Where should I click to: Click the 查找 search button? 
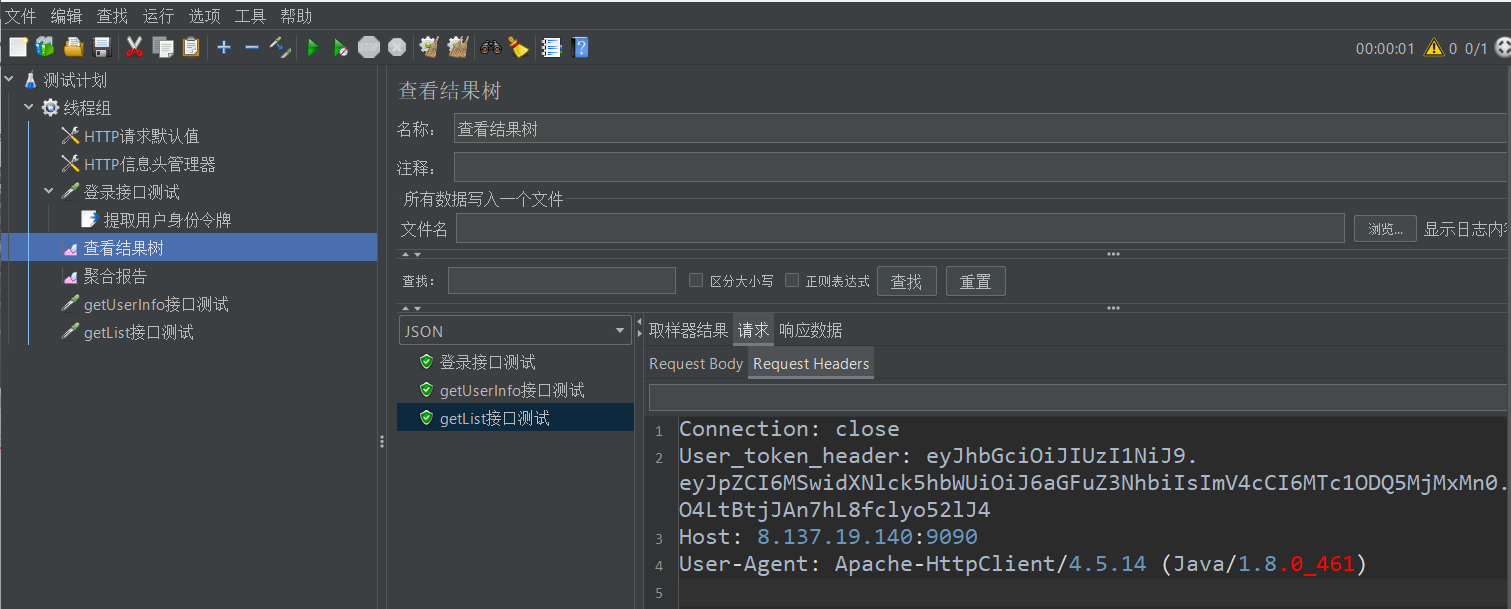coord(907,281)
